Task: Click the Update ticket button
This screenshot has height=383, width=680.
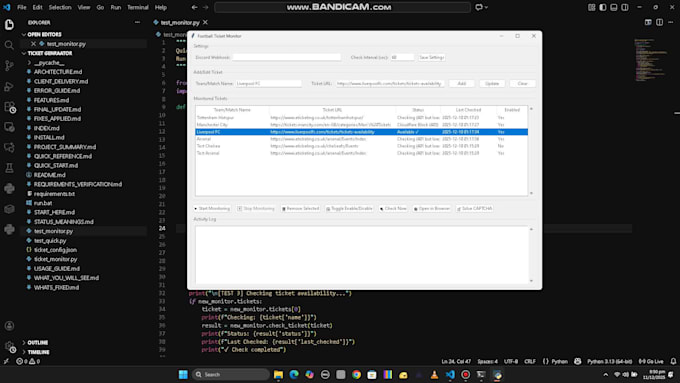Action: tap(492, 83)
